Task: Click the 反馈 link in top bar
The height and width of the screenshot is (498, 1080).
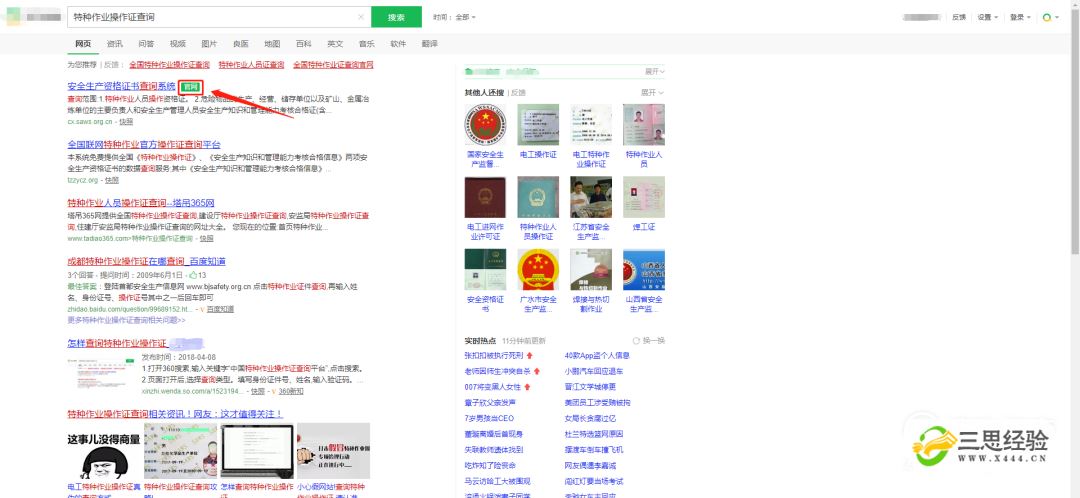Action: (959, 17)
